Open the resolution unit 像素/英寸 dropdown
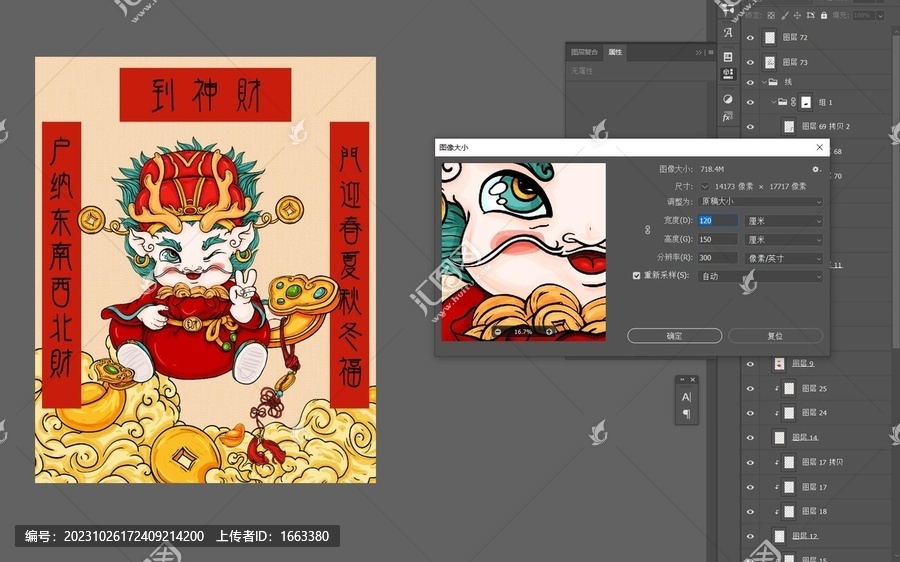Screen dimensions: 900x562 pos(783,258)
